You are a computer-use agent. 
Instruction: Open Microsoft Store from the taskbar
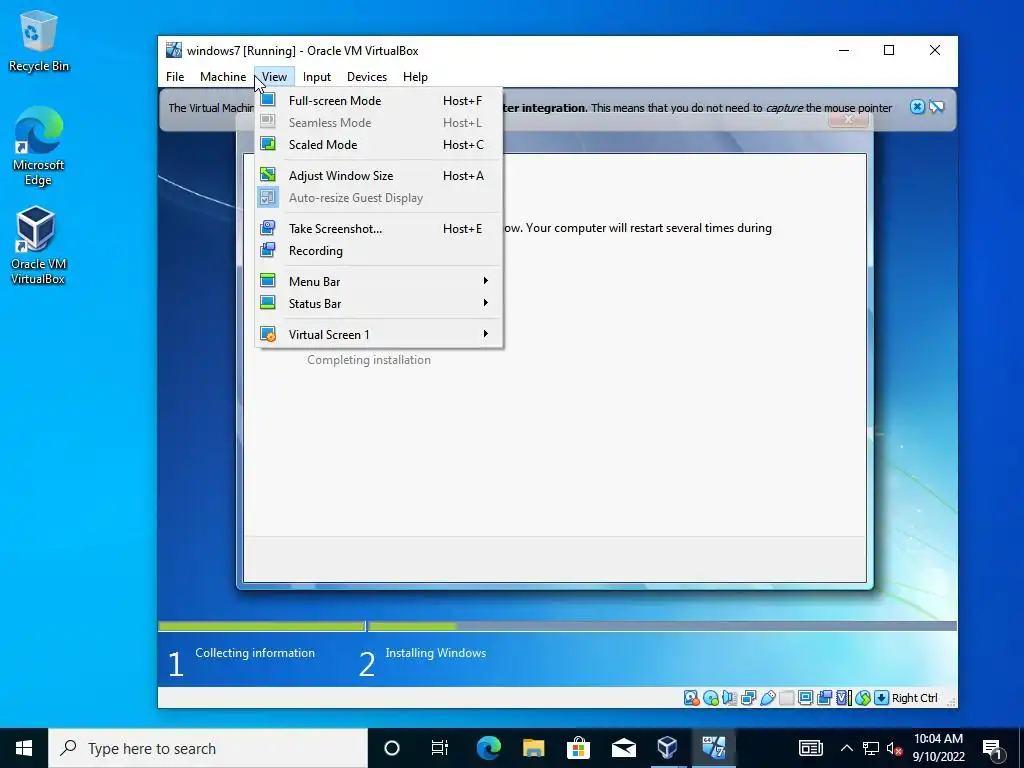pyautogui.click(x=579, y=748)
